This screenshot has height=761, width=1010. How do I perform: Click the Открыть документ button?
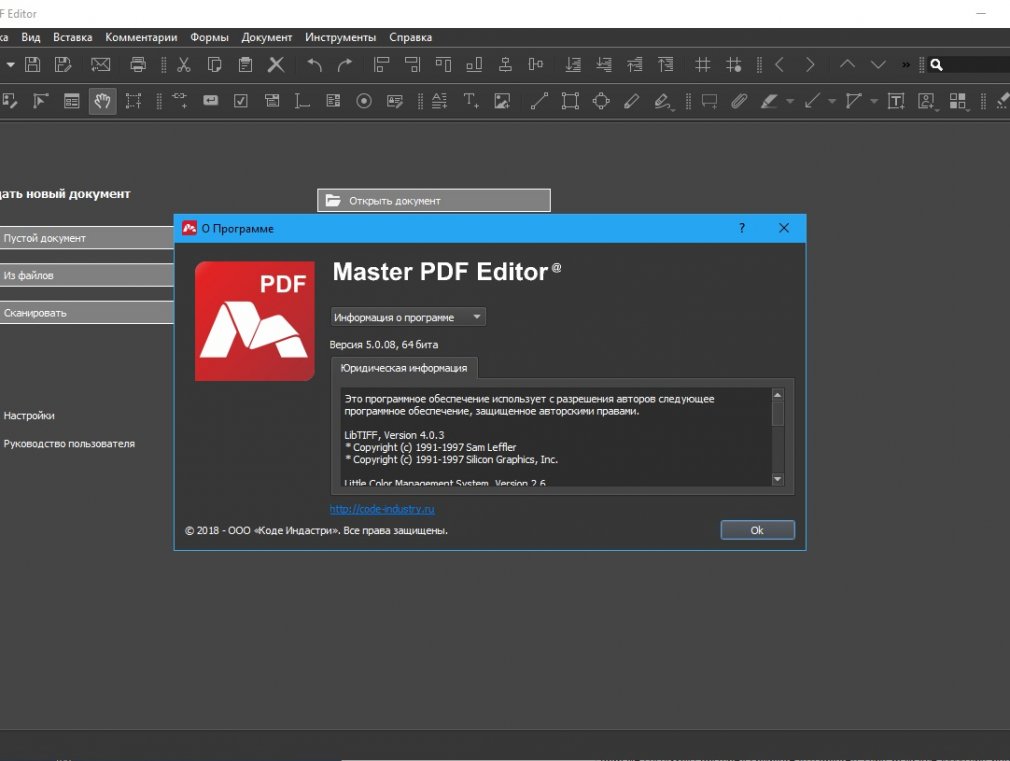click(434, 200)
